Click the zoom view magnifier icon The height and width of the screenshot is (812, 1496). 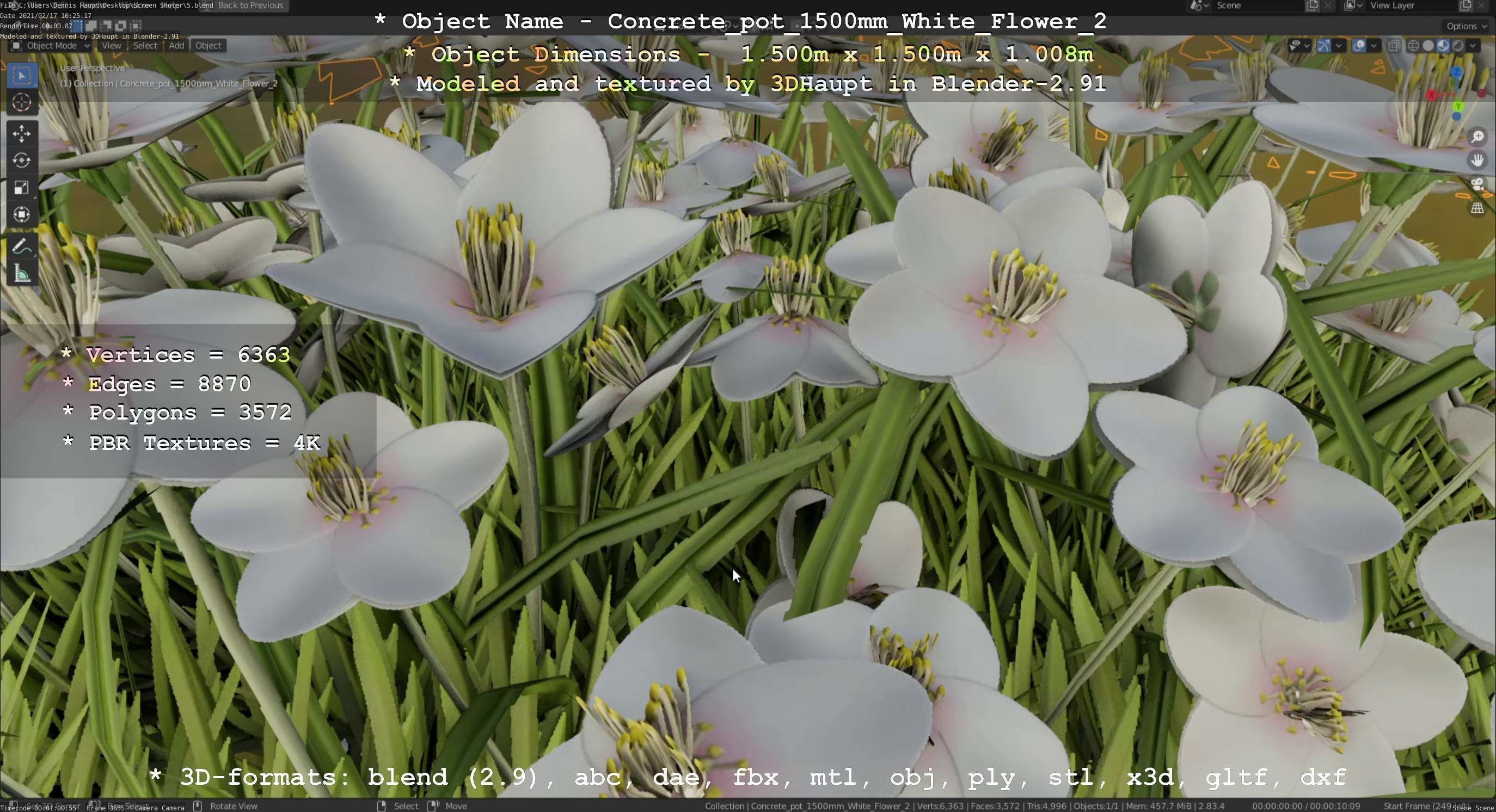click(x=1477, y=137)
